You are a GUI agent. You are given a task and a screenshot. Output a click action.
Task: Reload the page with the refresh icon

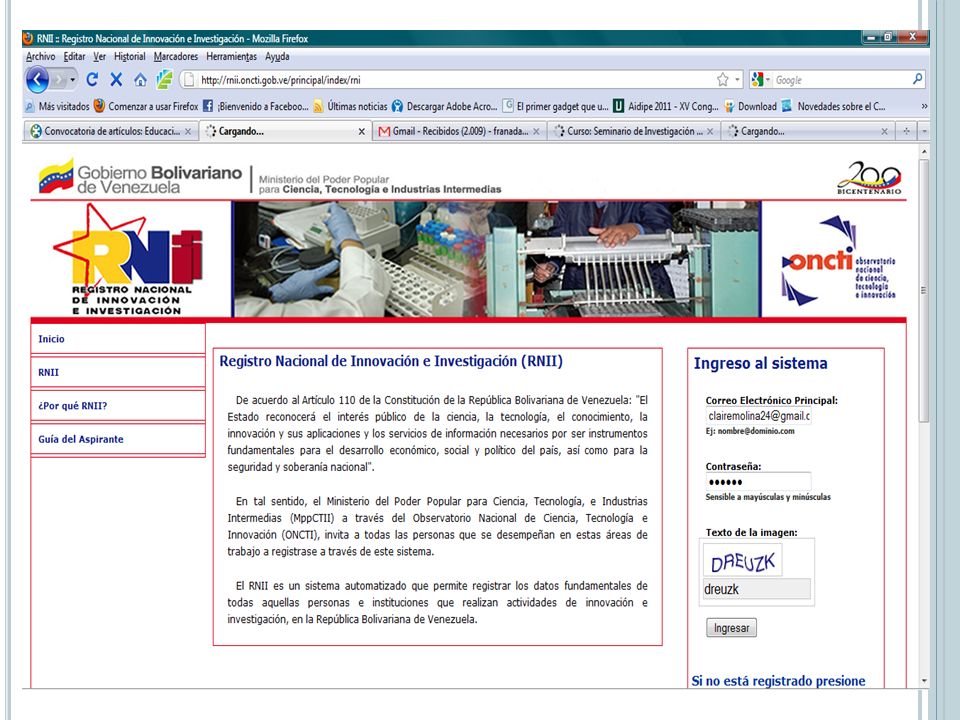click(x=92, y=80)
